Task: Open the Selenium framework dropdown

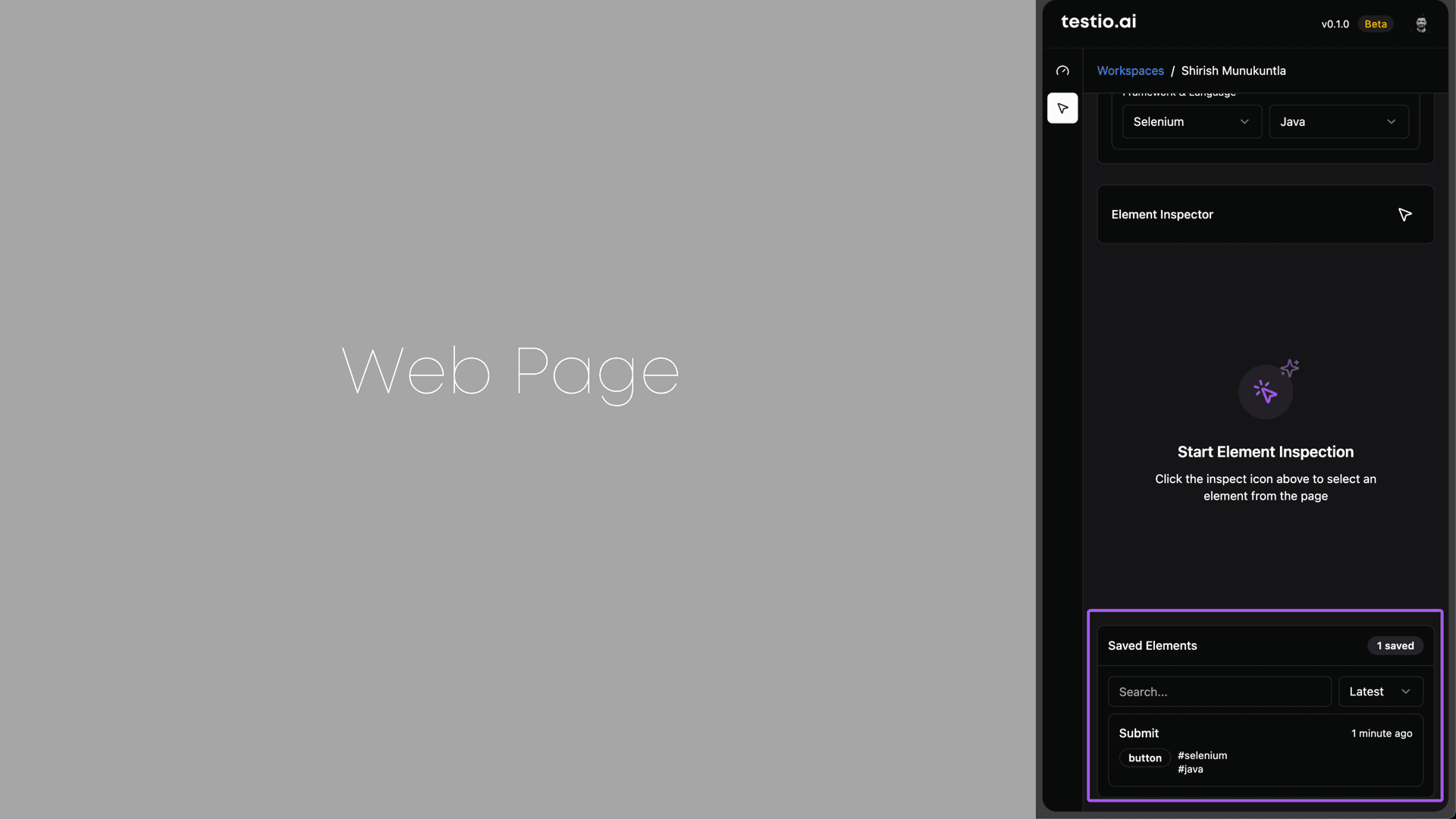Action: (1191, 122)
